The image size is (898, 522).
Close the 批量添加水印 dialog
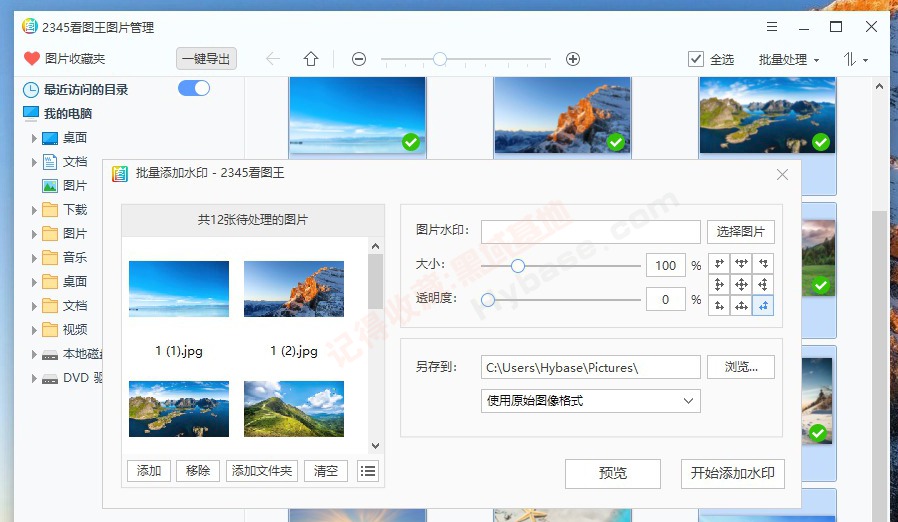coord(782,175)
